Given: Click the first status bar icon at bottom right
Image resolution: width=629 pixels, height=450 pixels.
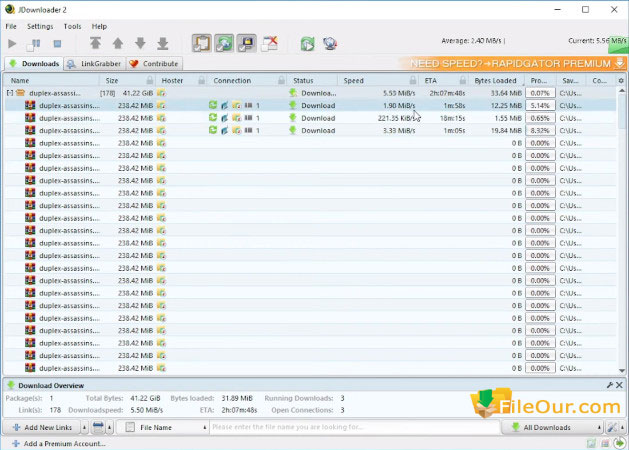Looking at the screenshot, I should [591, 443].
